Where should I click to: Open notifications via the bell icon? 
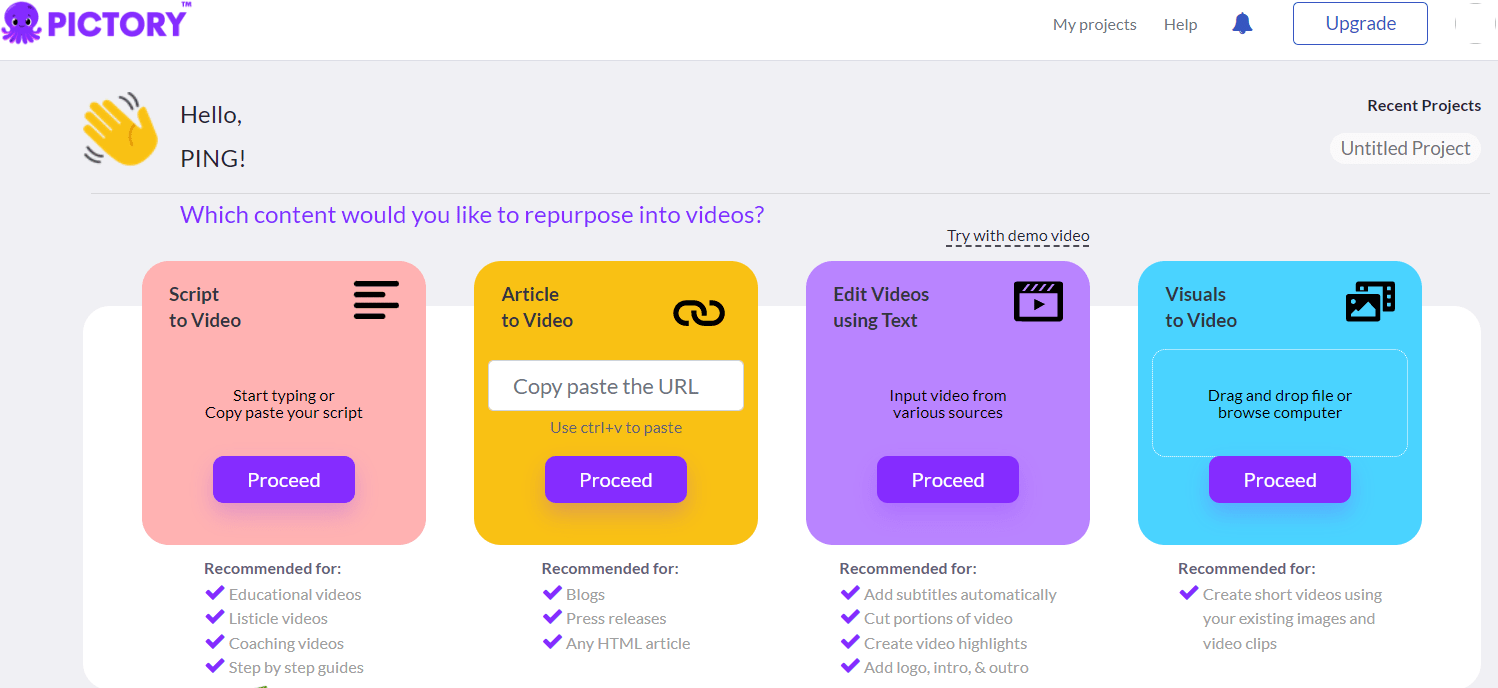1241,22
